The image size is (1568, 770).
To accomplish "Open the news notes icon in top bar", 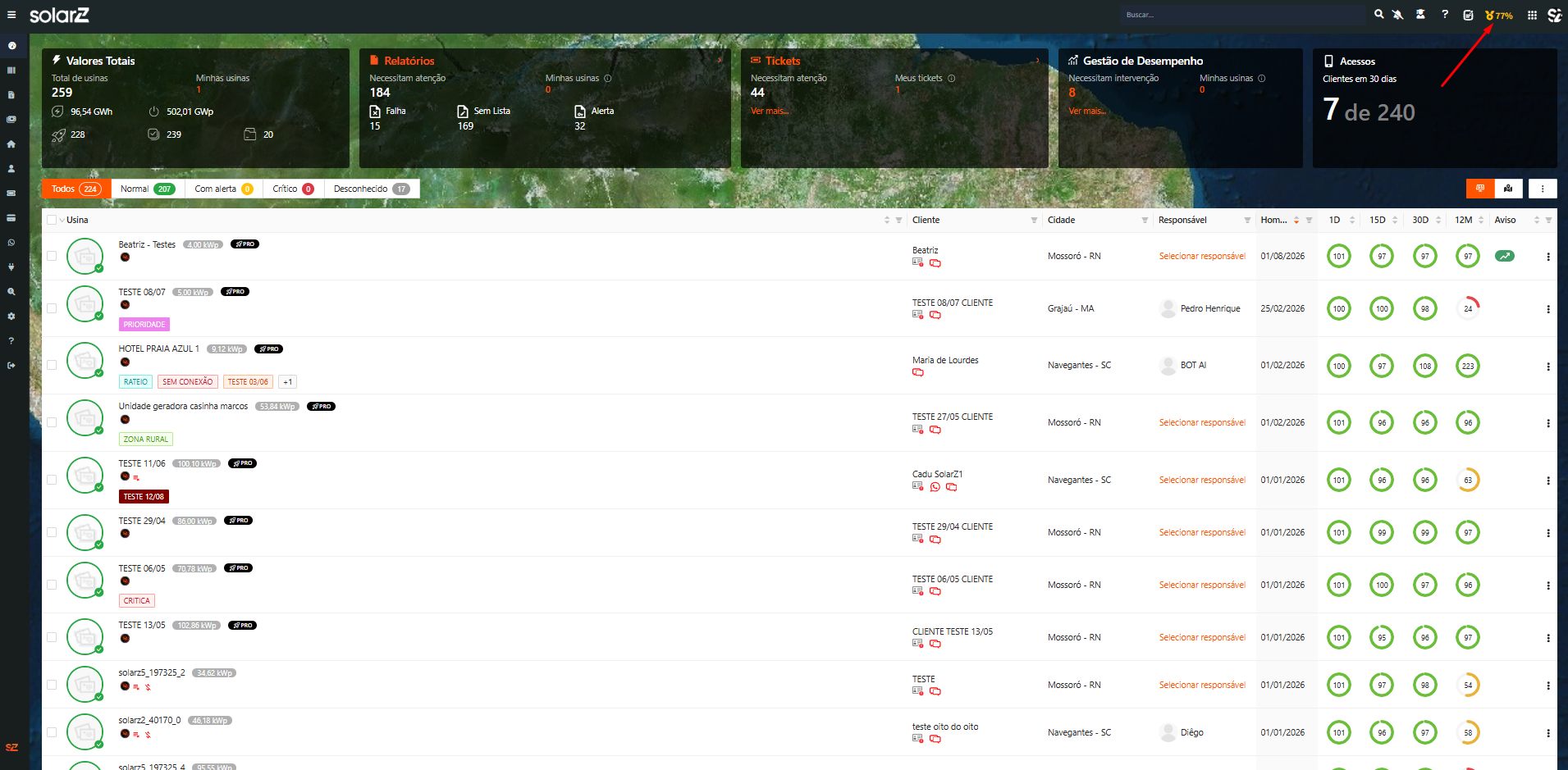I will click(x=1468, y=15).
